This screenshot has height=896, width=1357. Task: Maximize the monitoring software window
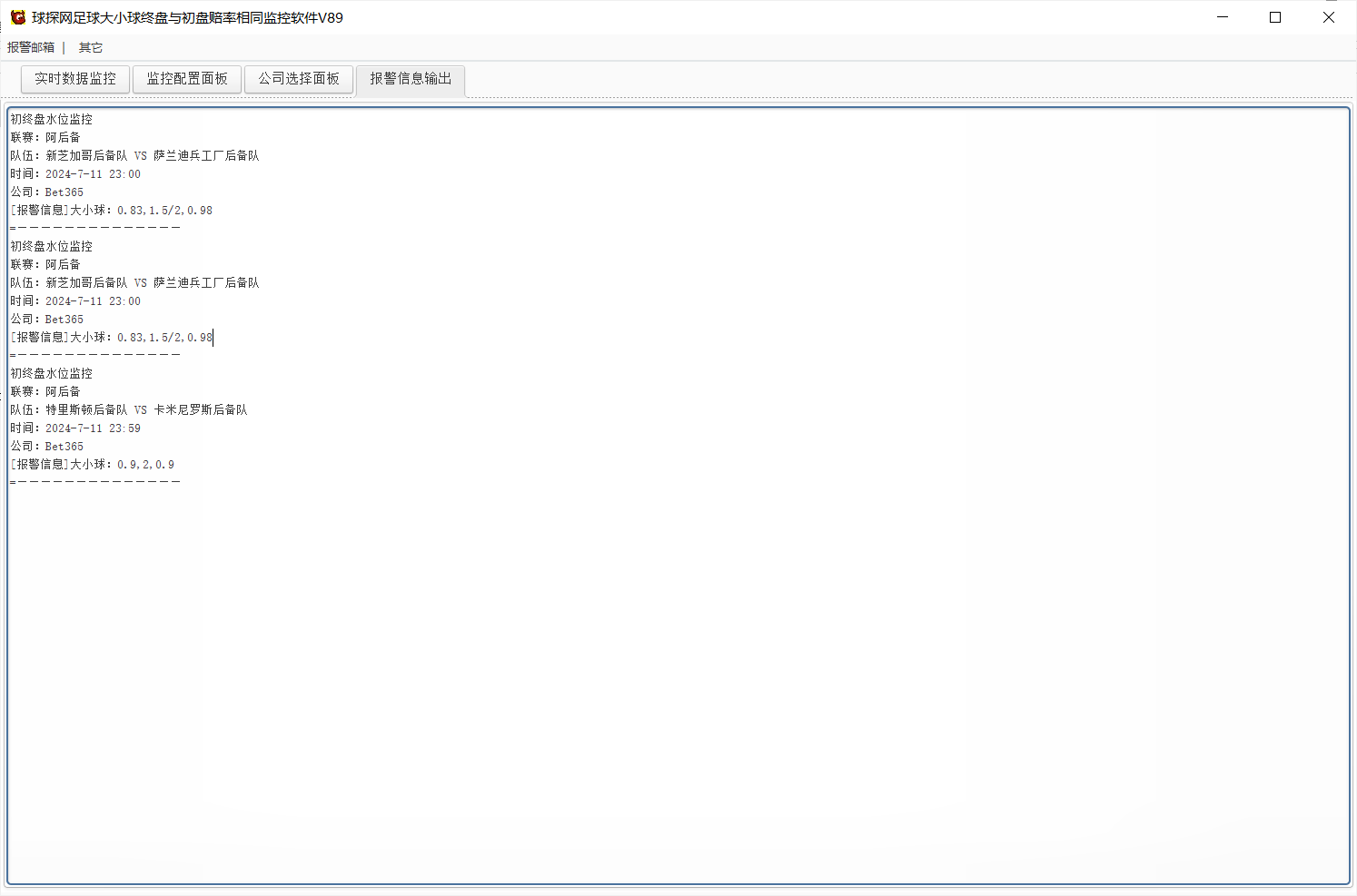point(1275,17)
